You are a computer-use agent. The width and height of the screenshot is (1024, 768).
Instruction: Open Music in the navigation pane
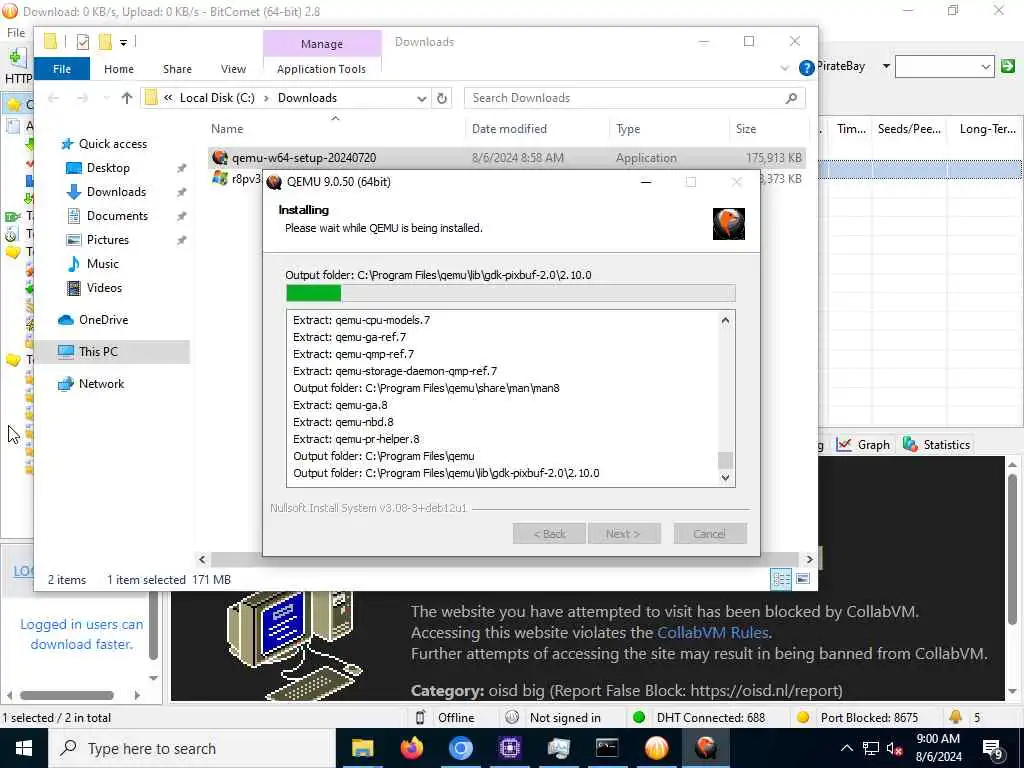(103, 264)
